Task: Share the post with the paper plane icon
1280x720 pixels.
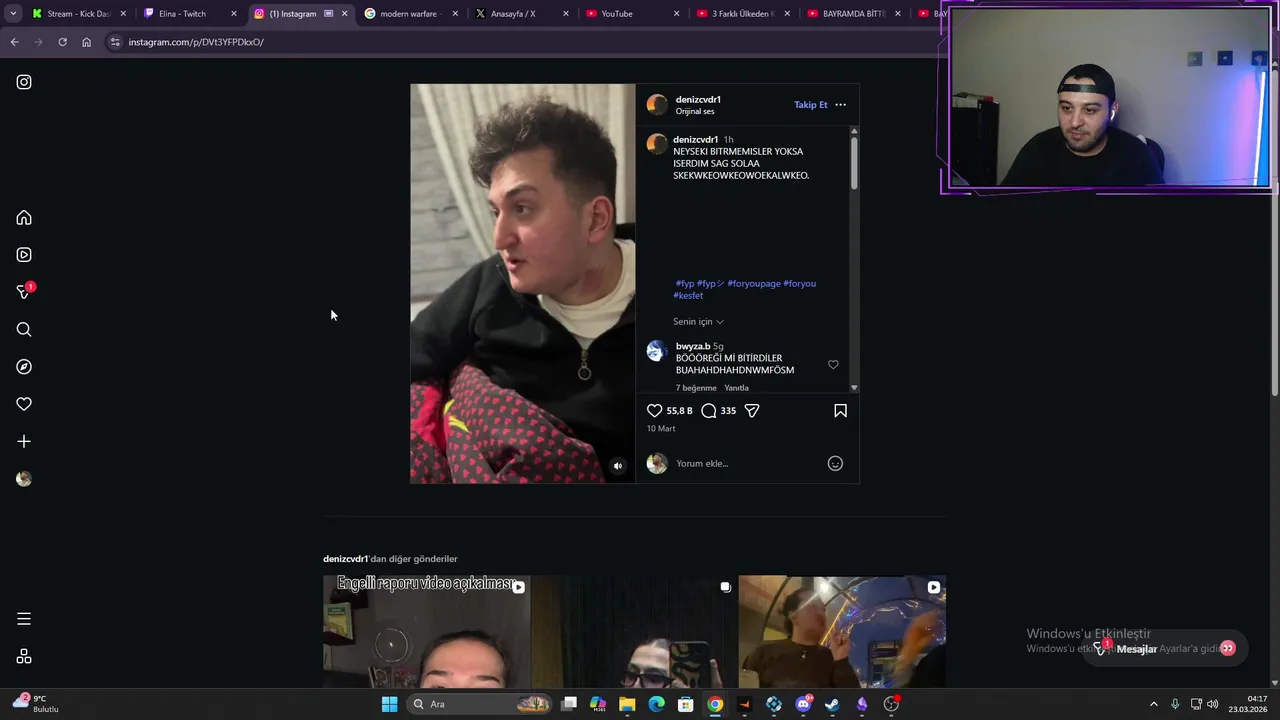Action: [x=752, y=411]
